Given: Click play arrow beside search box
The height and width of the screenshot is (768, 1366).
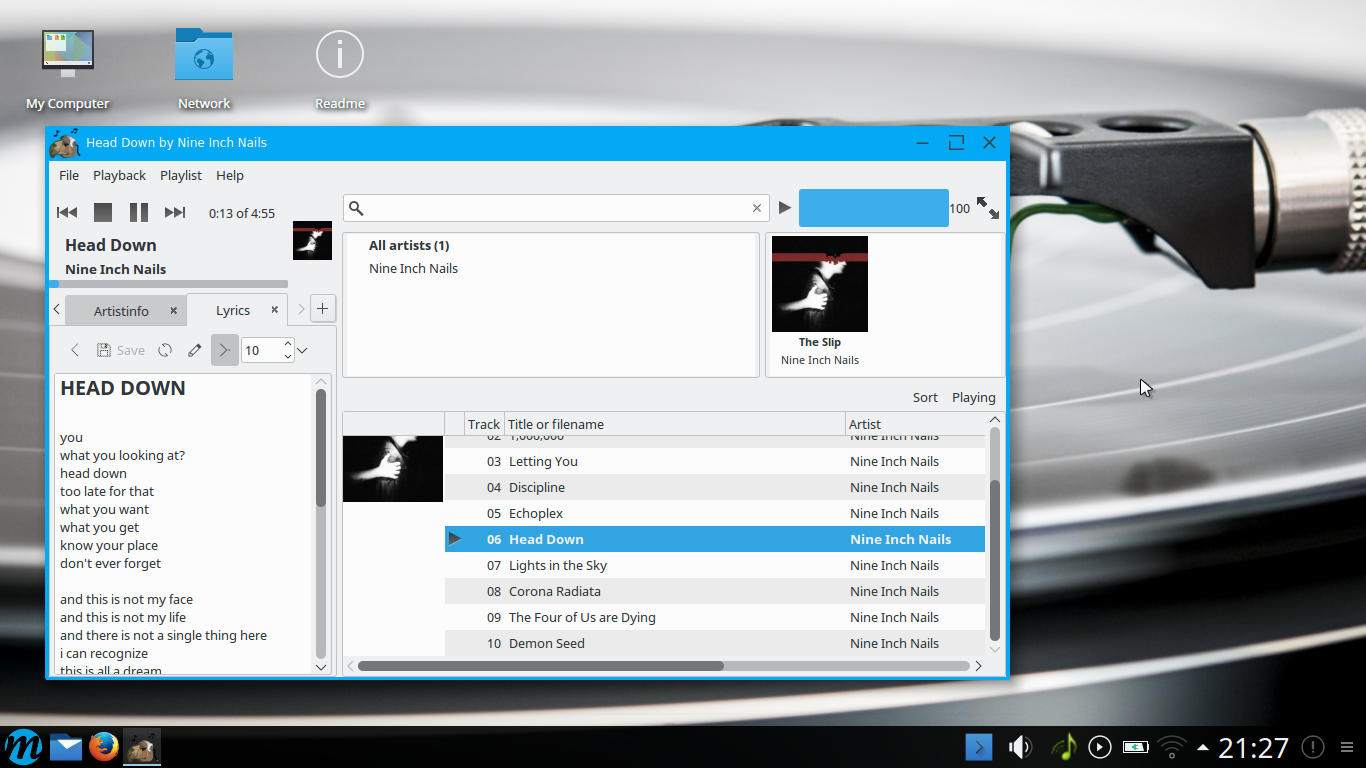Looking at the screenshot, I should point(785,207).
